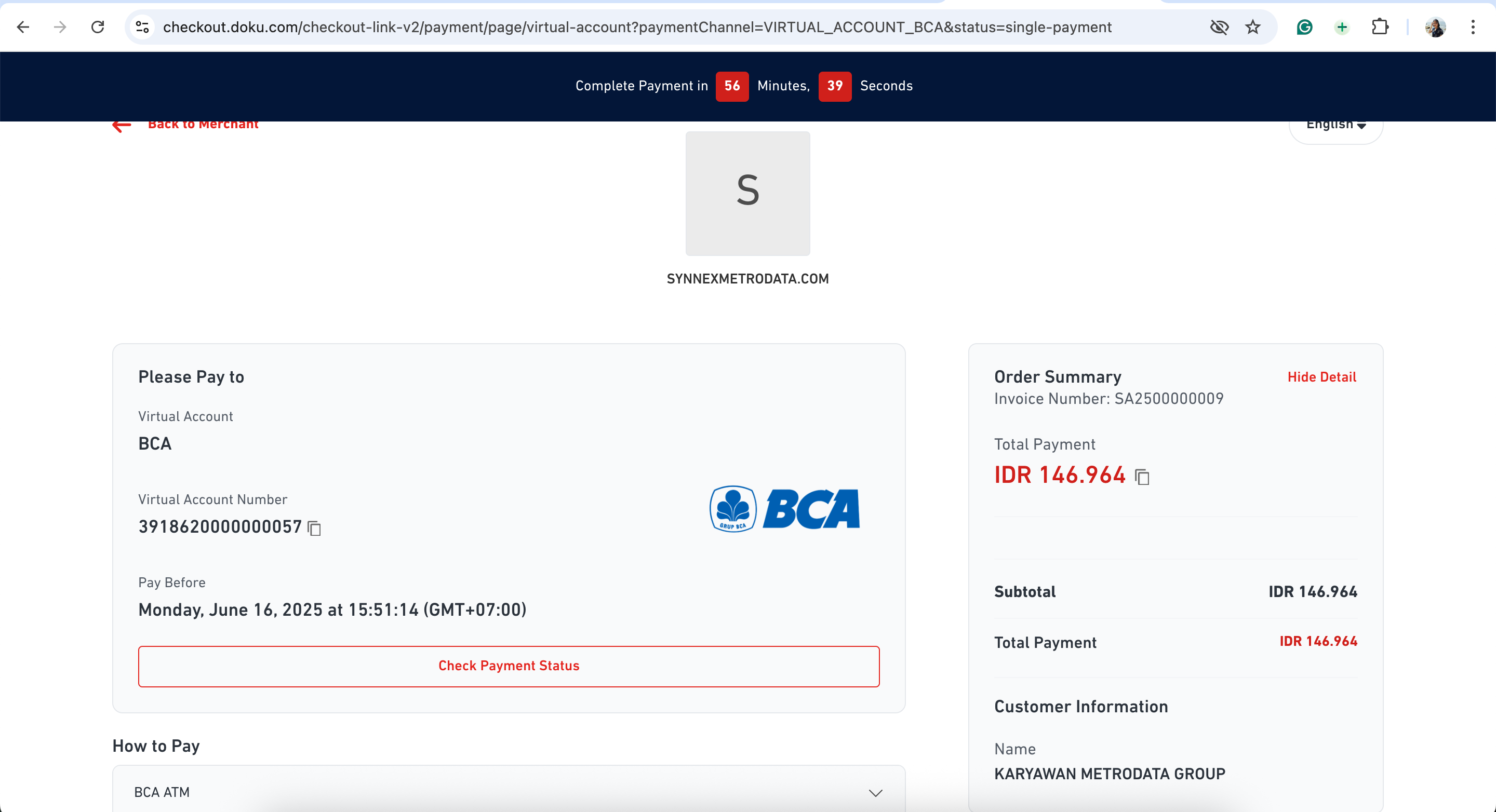Click the merchant S logo thumbnail
Viewport: 1496px width, 812px height.
click(747, 193)
